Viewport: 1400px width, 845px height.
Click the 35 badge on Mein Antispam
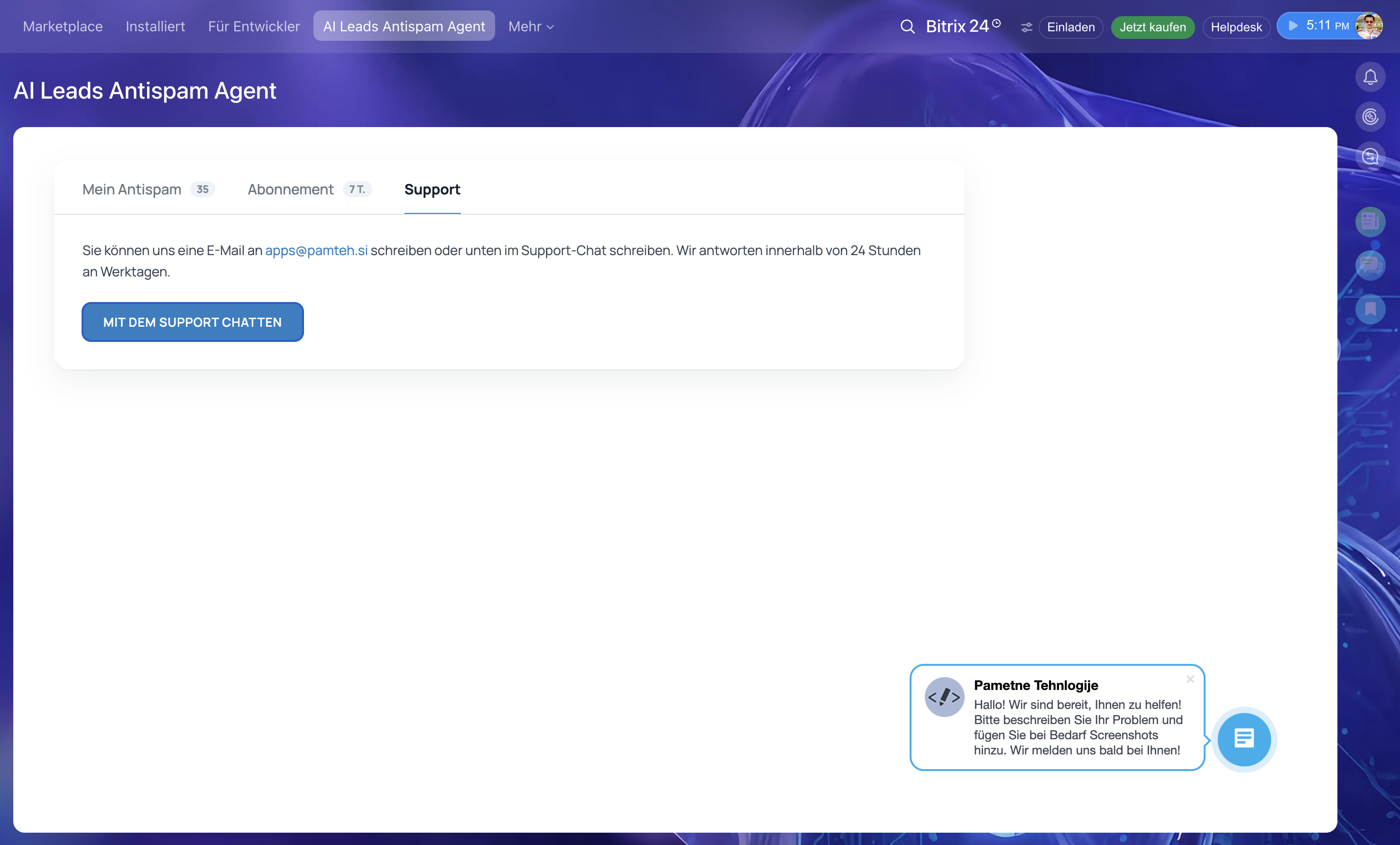coord(203,189)
